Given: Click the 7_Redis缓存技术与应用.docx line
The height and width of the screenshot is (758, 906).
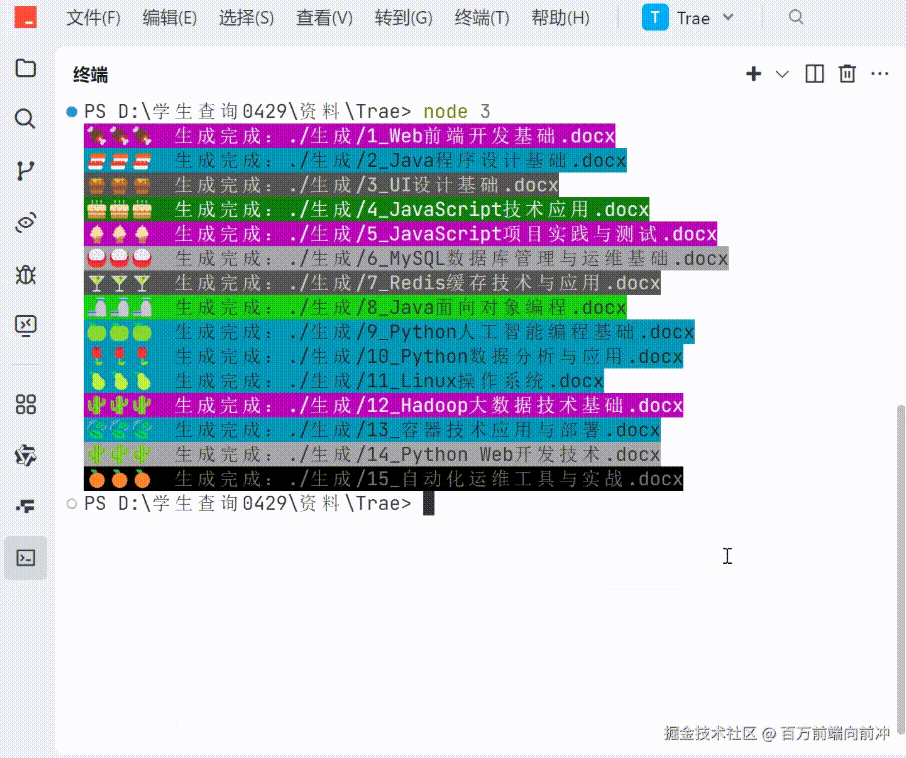Looking at the screenshot, I should [372, 283].
